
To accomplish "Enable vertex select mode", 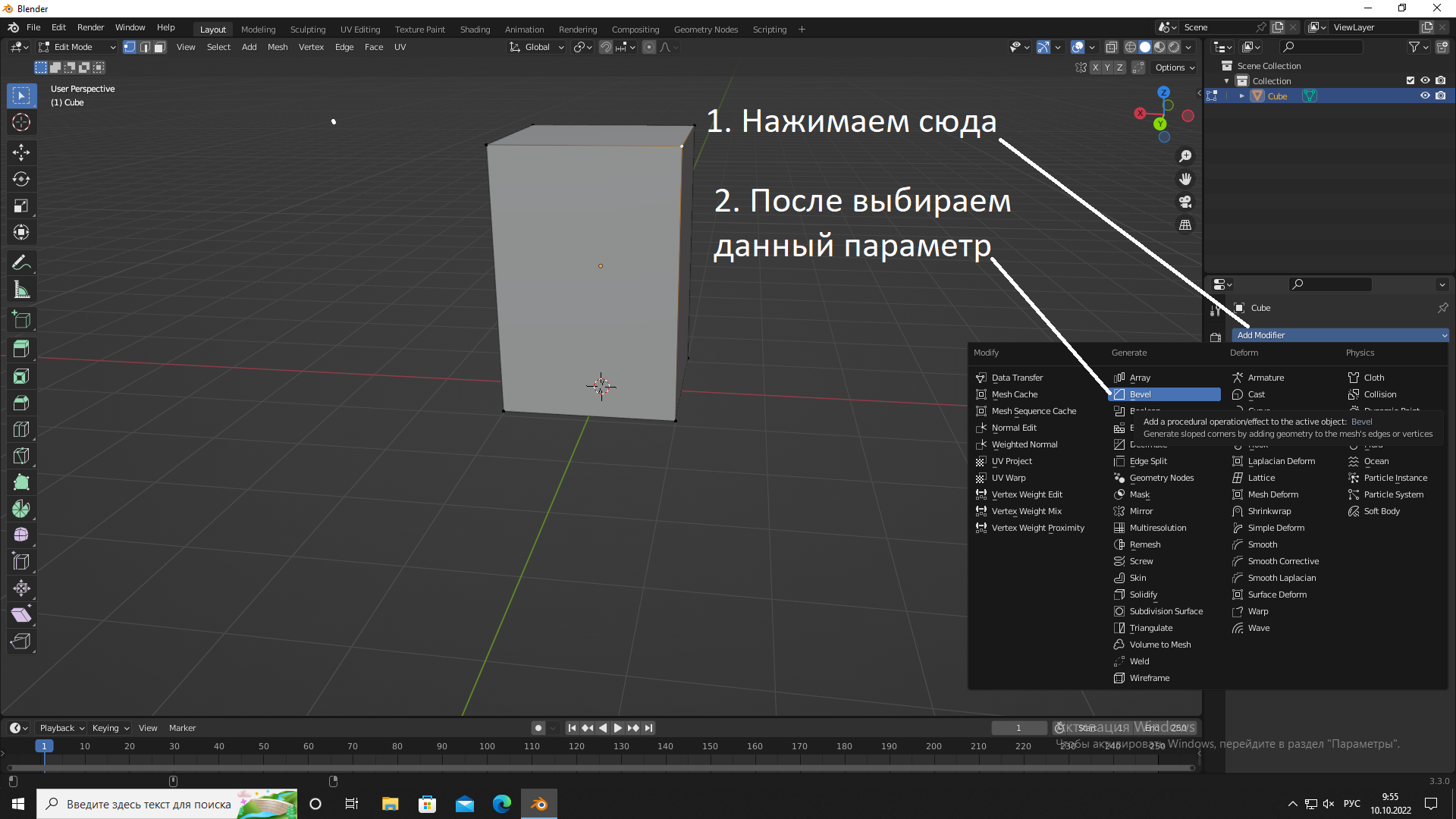I will coord(130,47).
